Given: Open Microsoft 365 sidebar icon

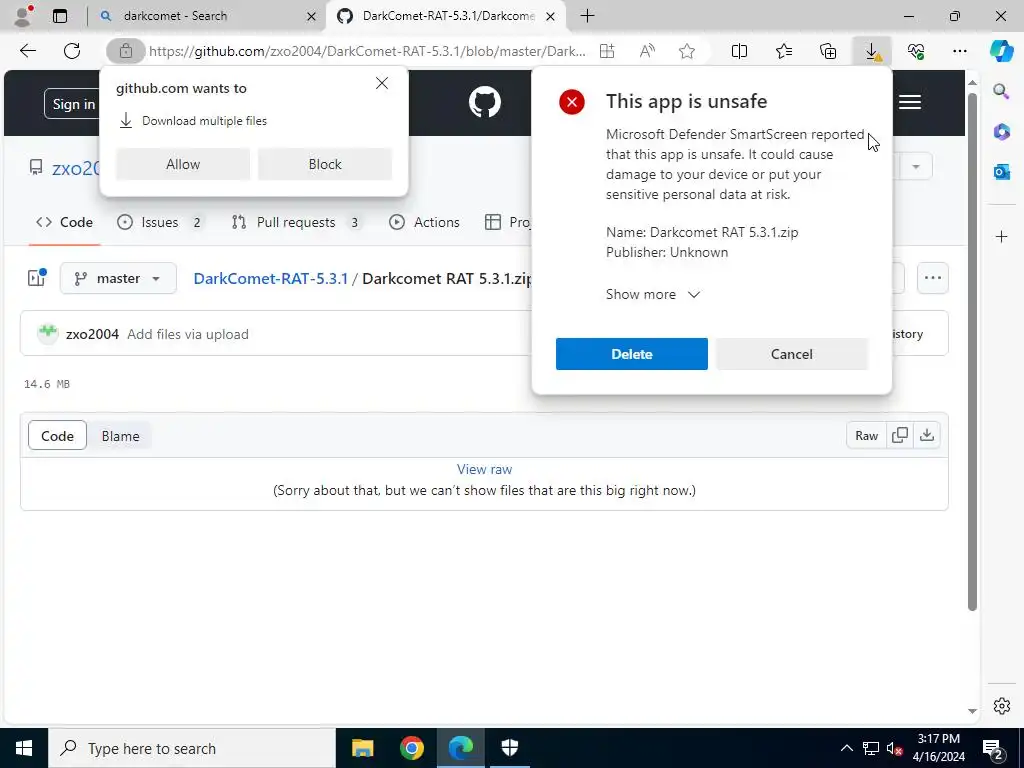Looking at the screenshot, I should click(x=1001, y=132).
